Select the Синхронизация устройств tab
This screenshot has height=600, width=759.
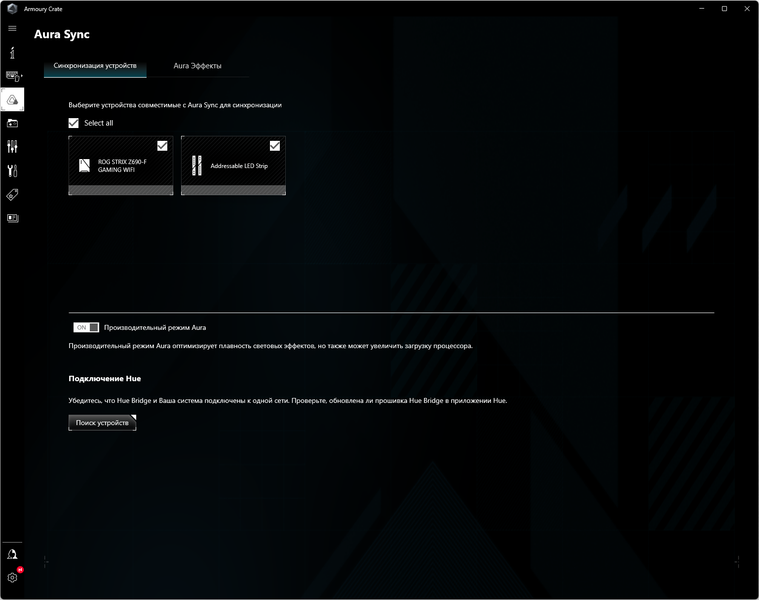coord(95,66)
